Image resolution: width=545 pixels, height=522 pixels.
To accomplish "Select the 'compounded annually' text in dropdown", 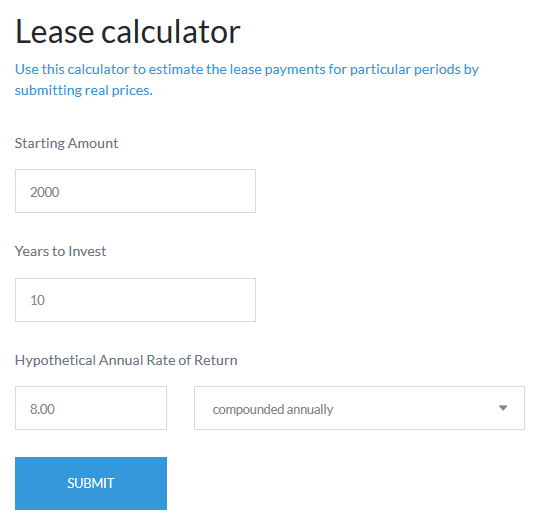I will coord(272,409).
